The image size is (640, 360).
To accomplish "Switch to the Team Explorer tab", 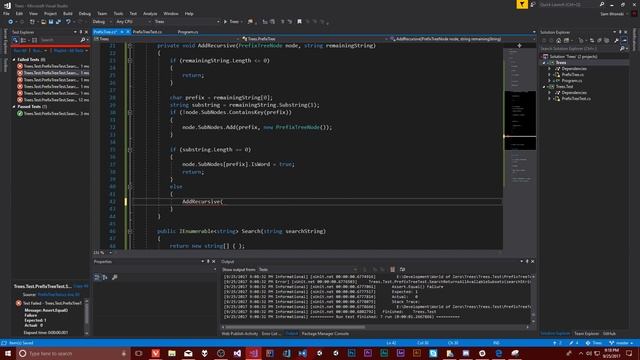I will (587, 333).
